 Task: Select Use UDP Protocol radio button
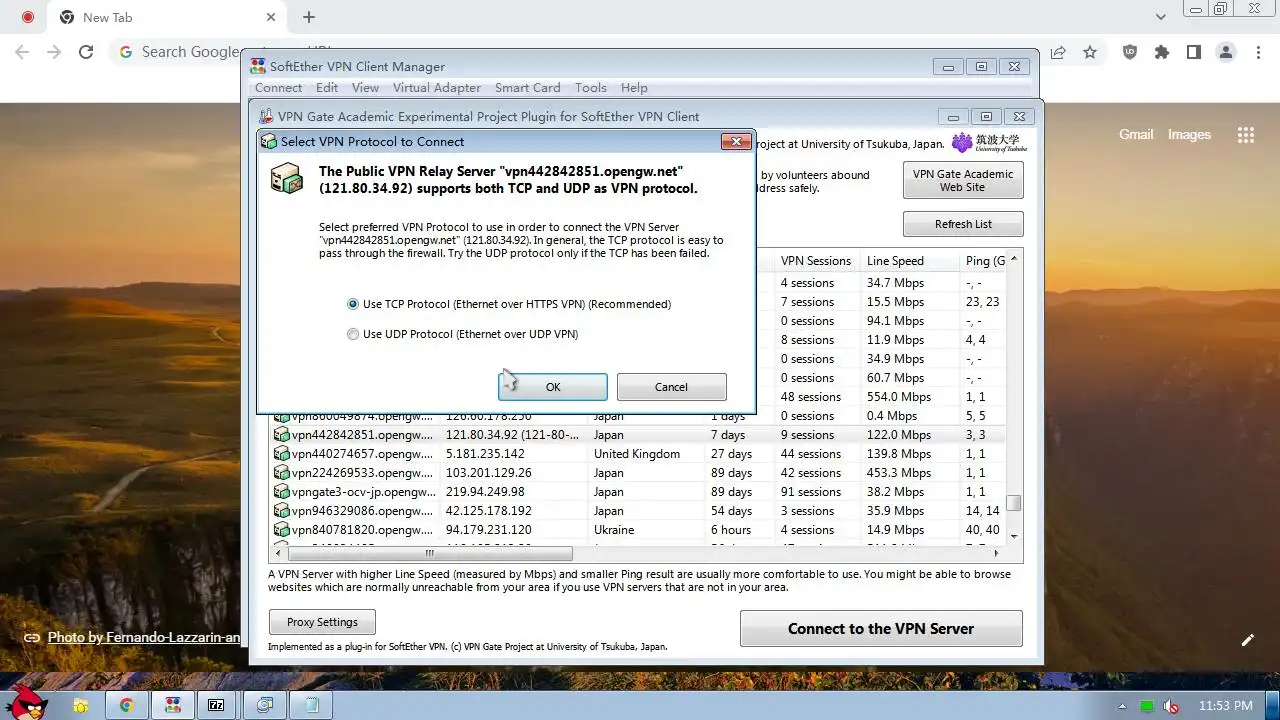(353, 334)
